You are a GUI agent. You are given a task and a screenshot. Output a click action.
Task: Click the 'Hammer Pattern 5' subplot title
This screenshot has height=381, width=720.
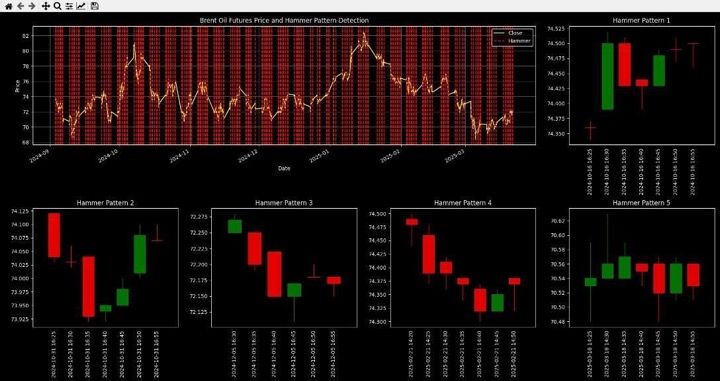coord(641,202)
